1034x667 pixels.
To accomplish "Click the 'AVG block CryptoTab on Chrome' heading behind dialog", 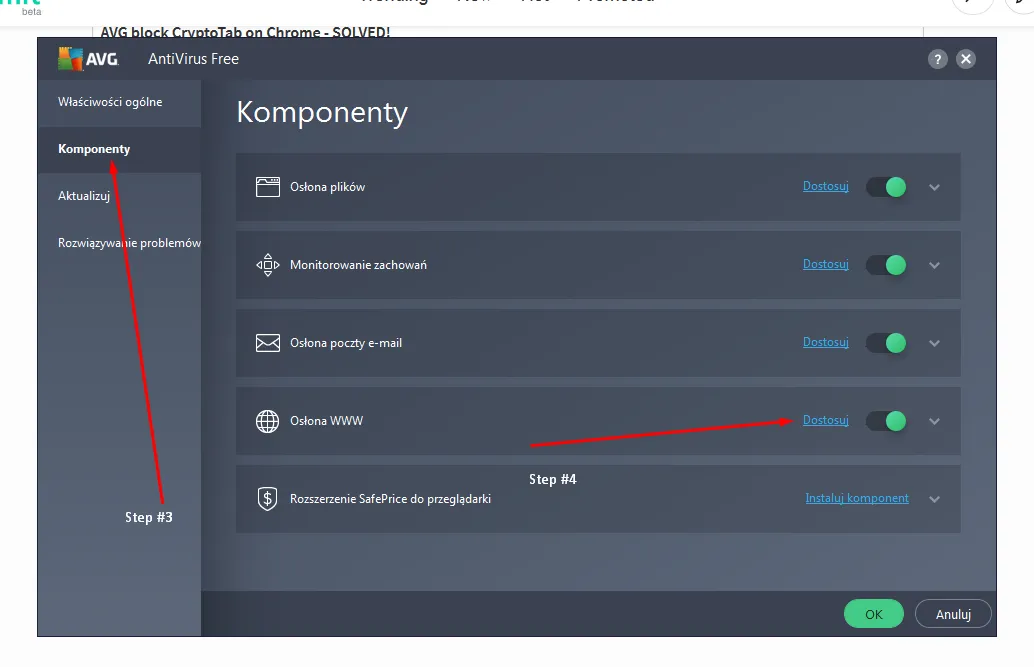I will coord(245,32).
